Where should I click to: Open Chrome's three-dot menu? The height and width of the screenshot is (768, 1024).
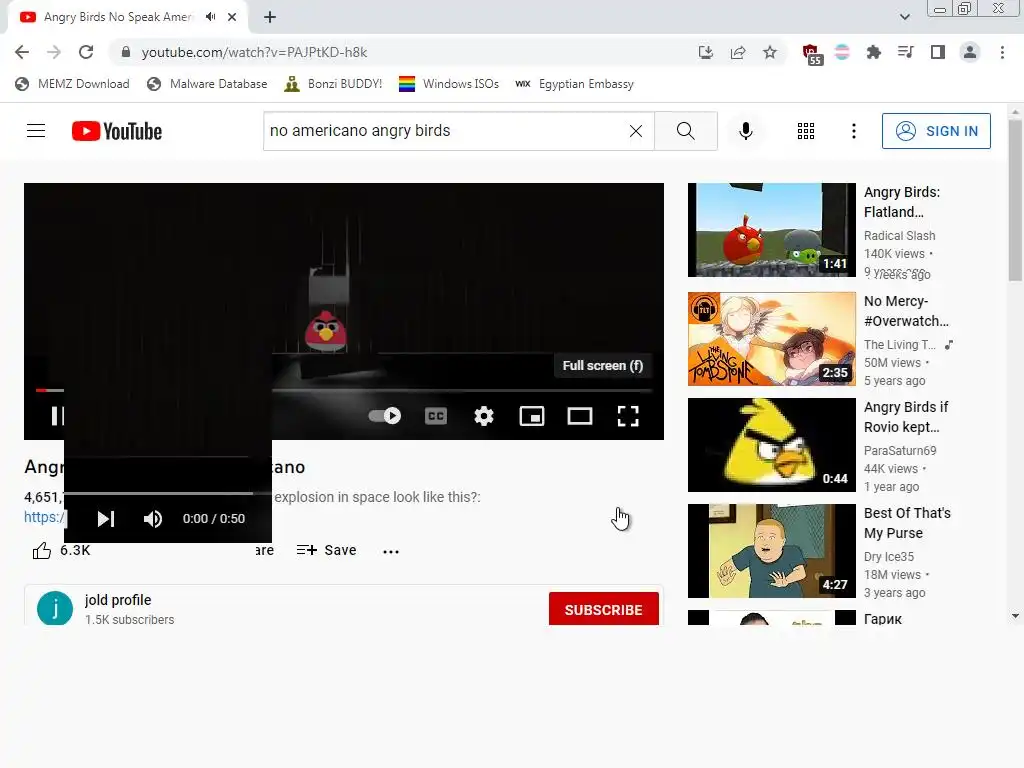[x=1002, y=52]
